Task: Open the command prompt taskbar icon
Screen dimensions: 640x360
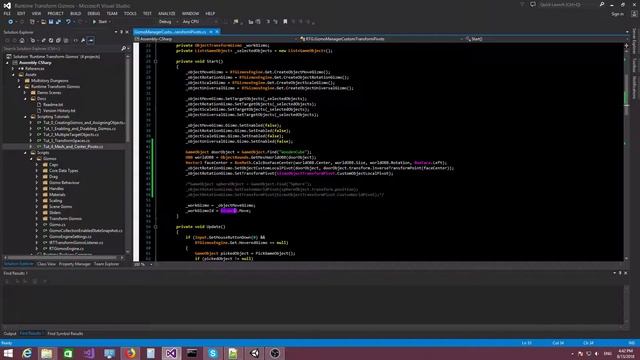Action: [192, 353]
